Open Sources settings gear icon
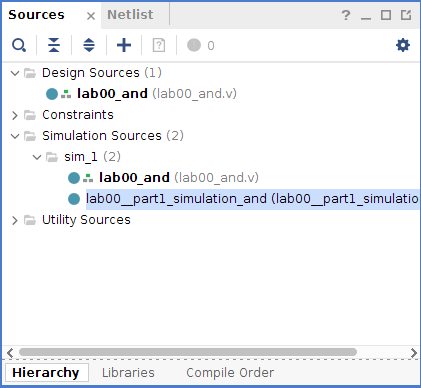421x388 pixels. pyautogui.click(x=403, y=45)
